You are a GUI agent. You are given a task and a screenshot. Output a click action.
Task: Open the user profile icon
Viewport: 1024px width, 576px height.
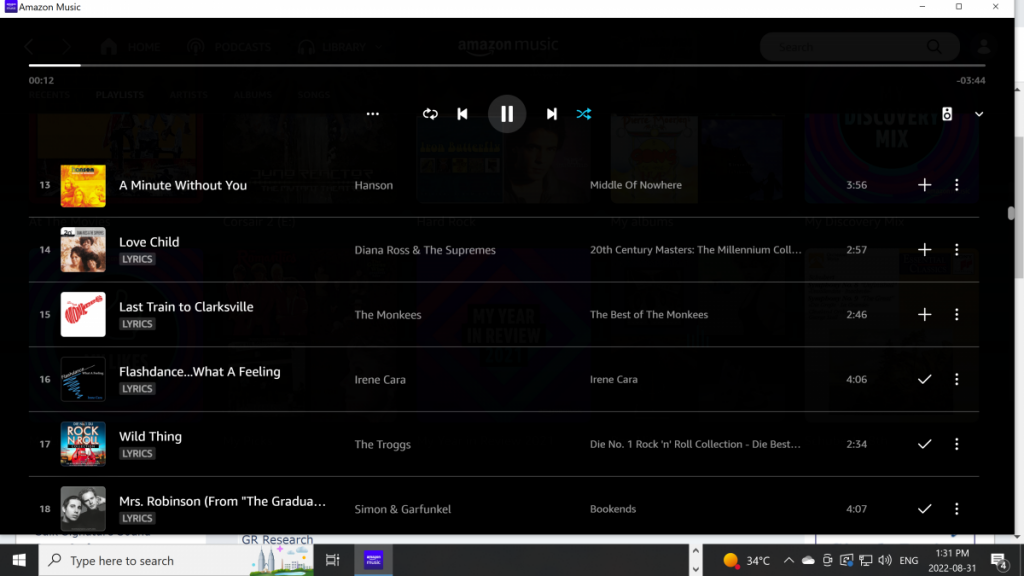point(984,47)
